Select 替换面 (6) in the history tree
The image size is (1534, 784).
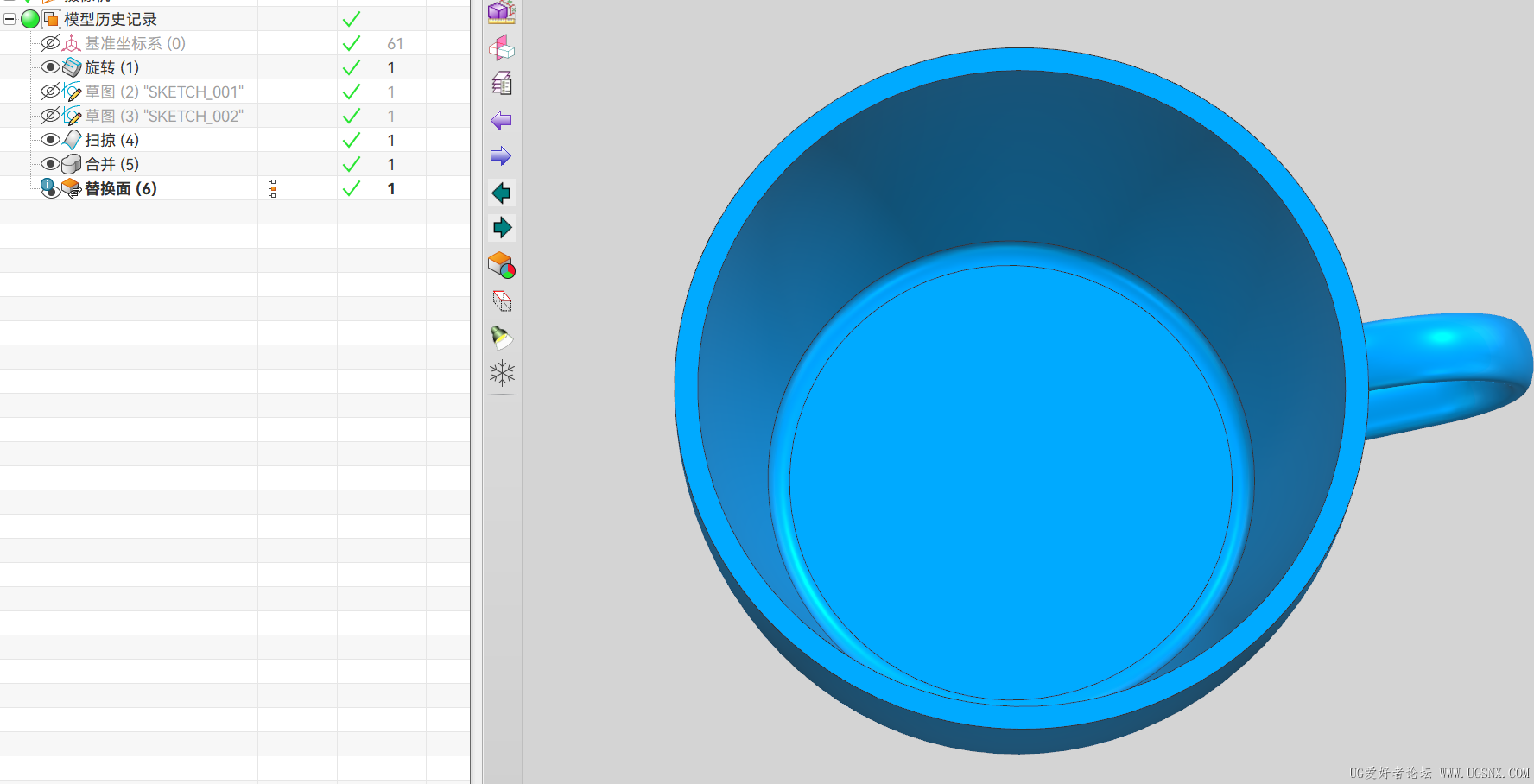(120, 188)
